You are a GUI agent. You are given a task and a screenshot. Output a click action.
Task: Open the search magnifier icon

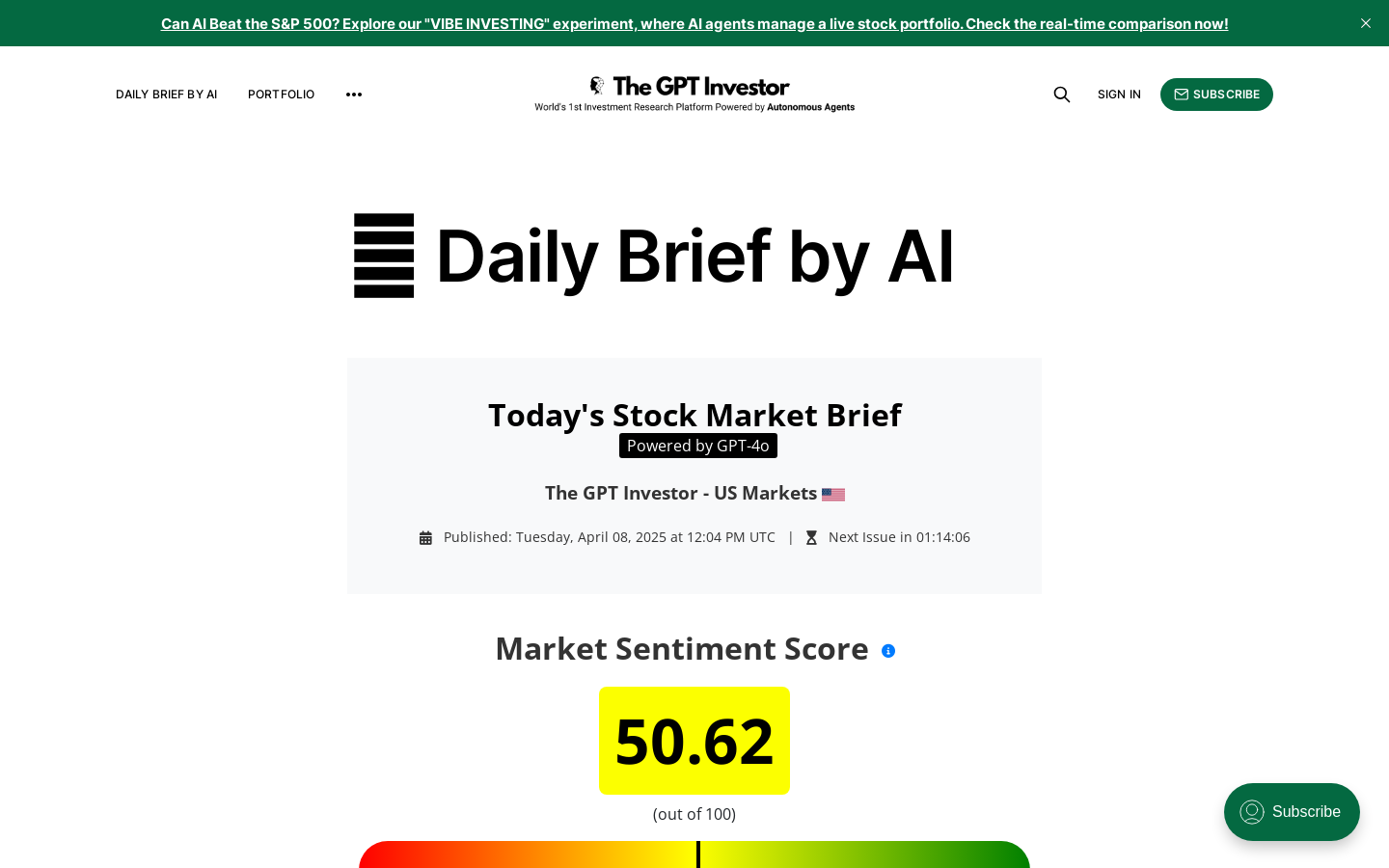pos(1062,95)
